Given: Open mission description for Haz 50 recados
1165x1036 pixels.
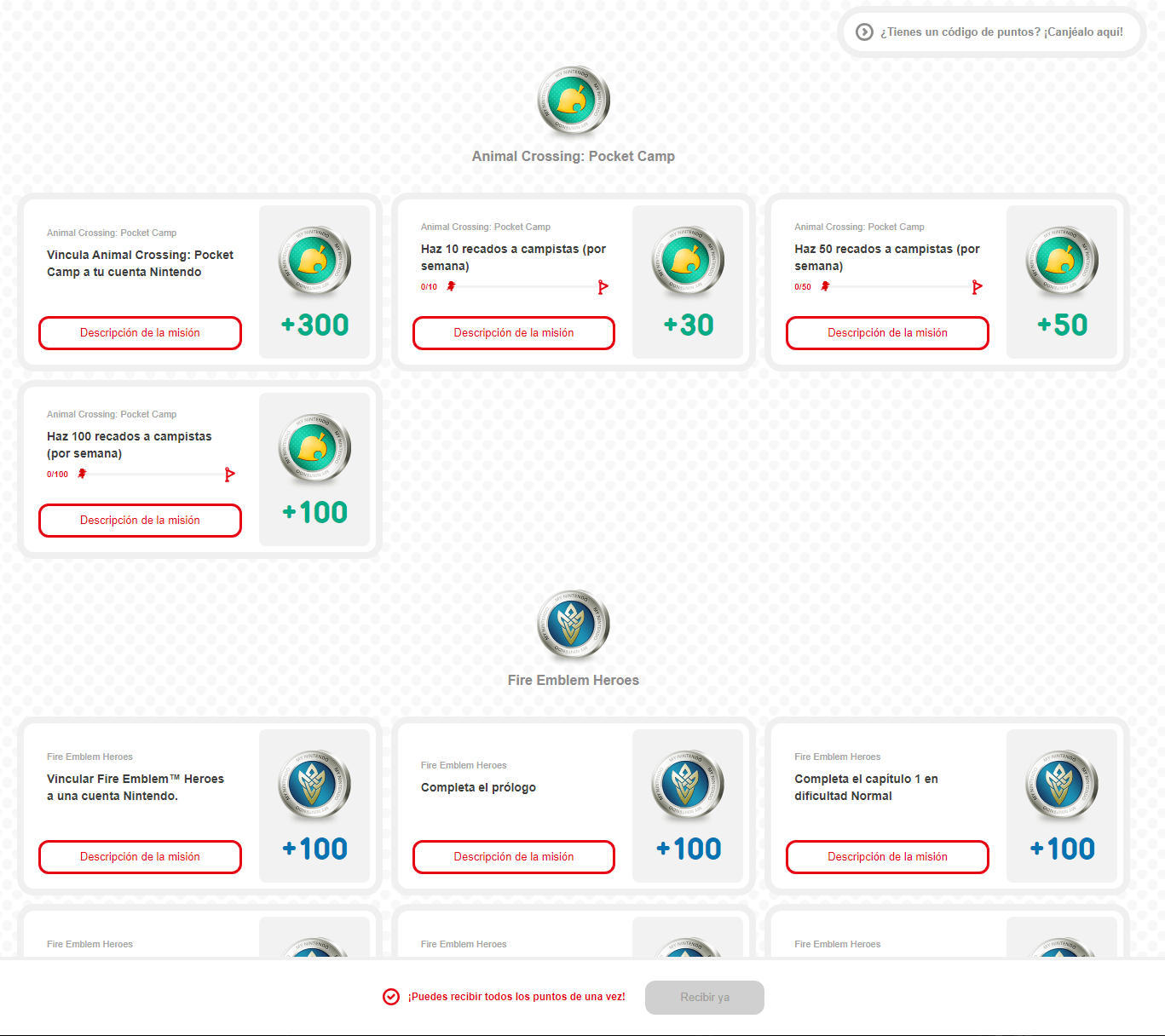Looking at the screenshot, I should tap(887, 333).
